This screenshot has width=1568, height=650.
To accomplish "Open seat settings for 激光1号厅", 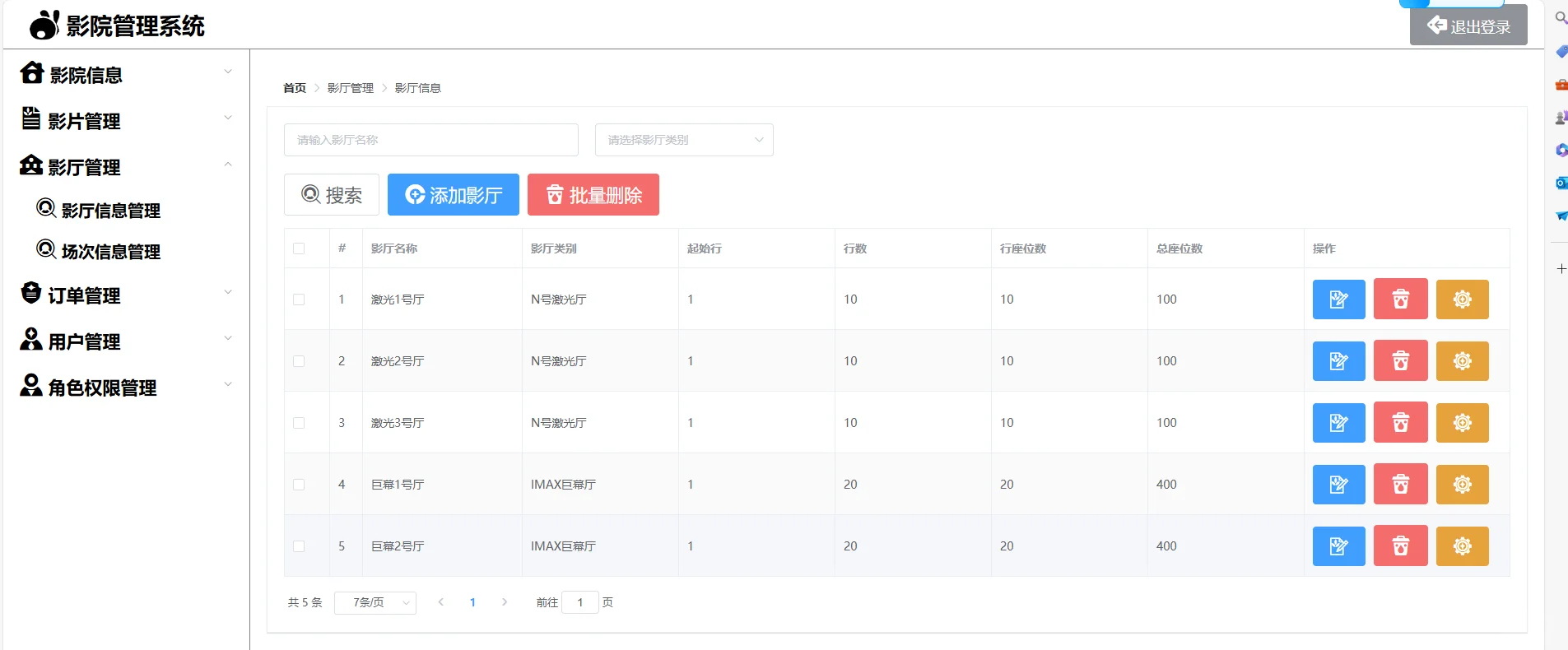I will [x=1462, y=299].
